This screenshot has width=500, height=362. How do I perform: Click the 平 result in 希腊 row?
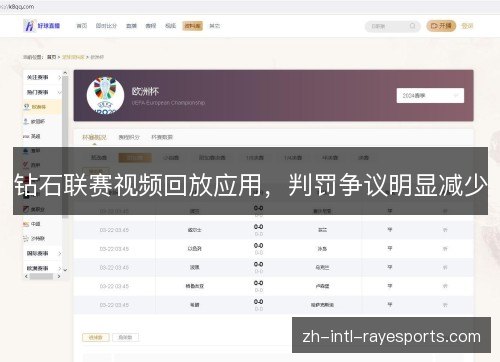click(390, 304)
